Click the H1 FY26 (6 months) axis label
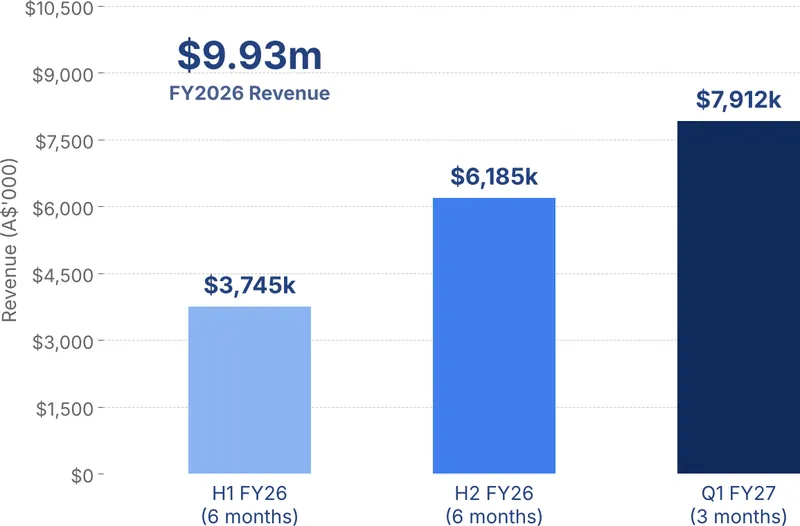The width and height of the screenshot is (800, 526). pyautogui.click(x=249, y=505)
